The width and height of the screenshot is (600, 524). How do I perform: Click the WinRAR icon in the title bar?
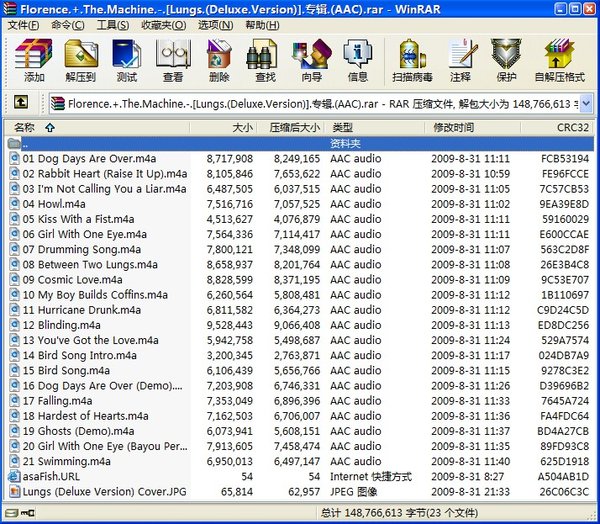10,9
